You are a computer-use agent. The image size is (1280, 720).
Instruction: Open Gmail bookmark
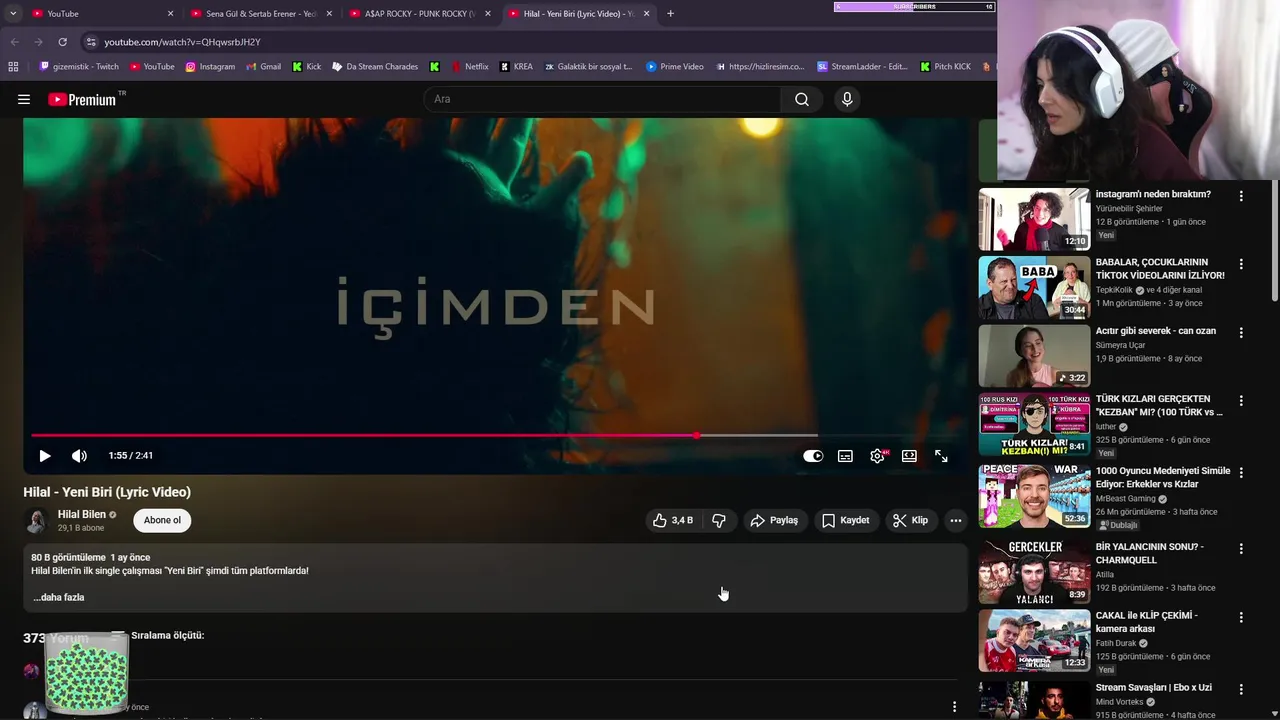coord(263,67)
